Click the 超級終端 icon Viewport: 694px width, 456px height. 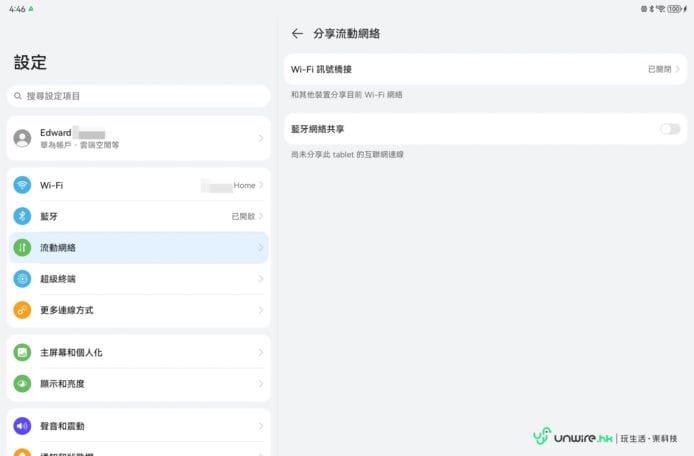tap(22, 279)
